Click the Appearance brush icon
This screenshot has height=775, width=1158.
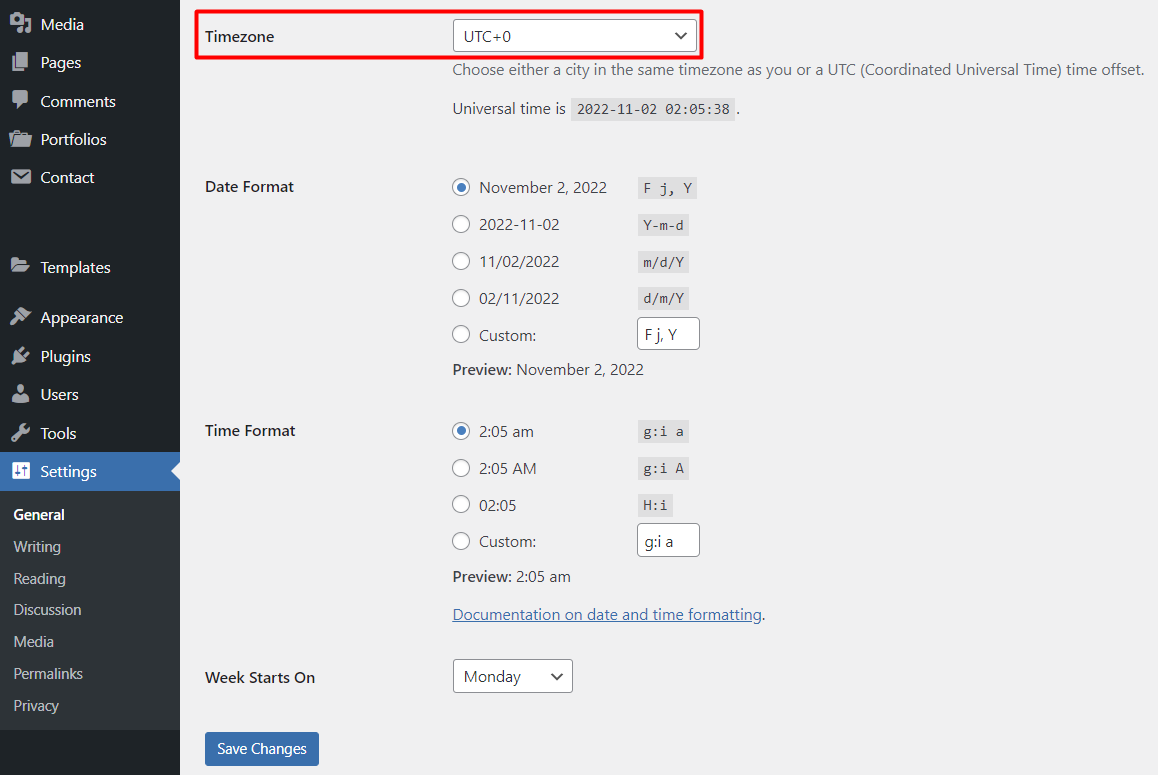click(x=21, y=317)
